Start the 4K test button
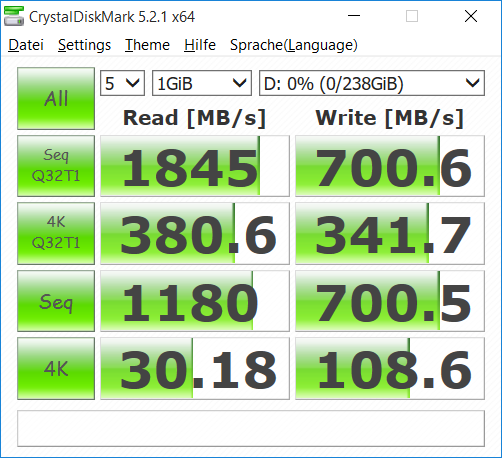The width and height of the screenshot is (503, 459). tap(56, 369)
